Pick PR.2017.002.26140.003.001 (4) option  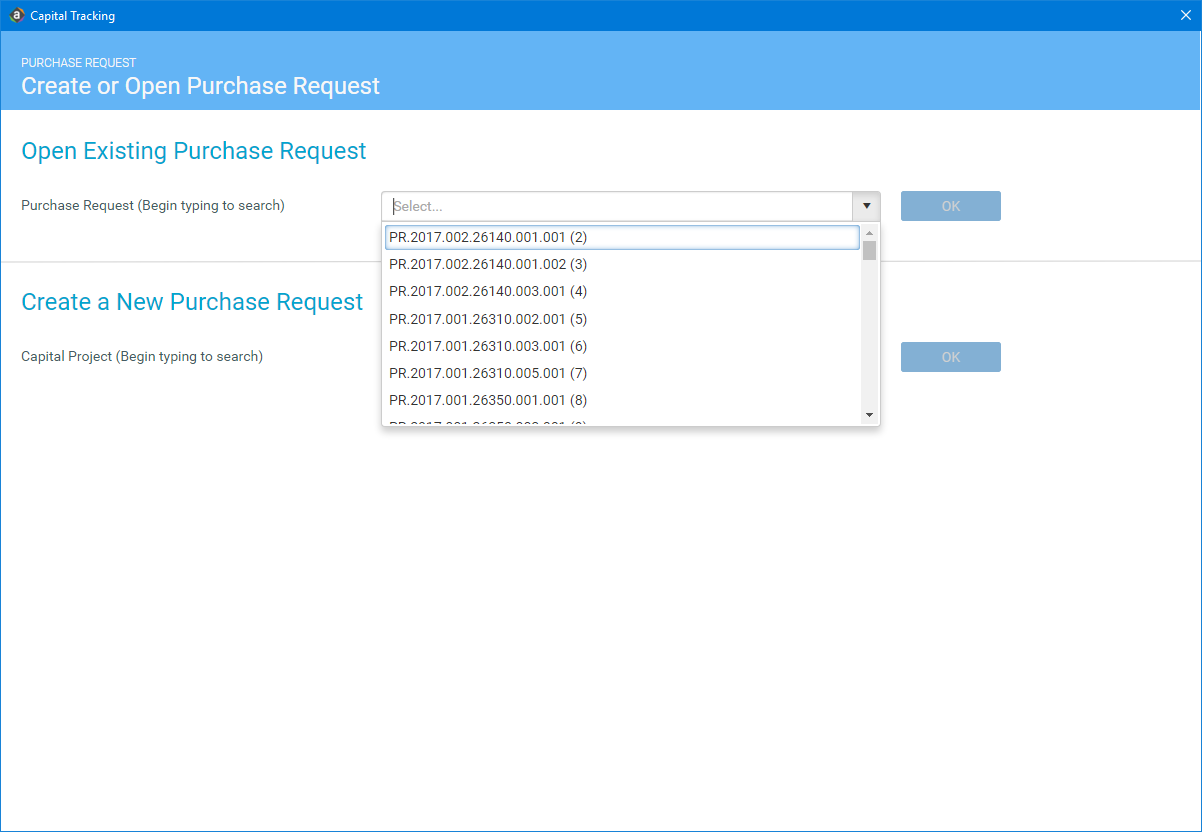[x=488, y=291]
